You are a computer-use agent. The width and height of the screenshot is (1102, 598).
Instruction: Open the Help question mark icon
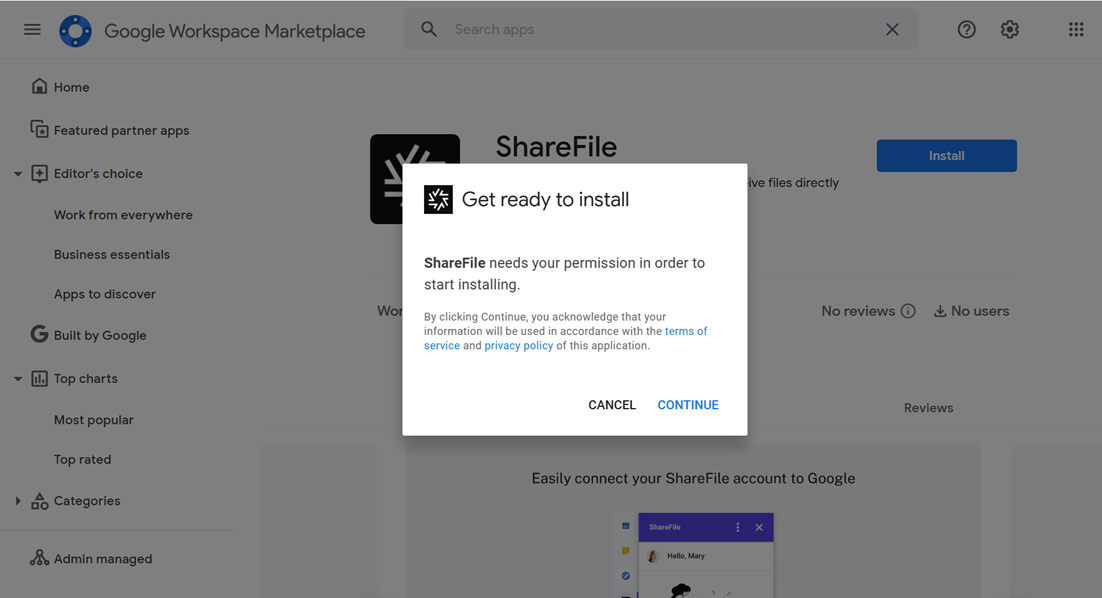tap(966, 30)
